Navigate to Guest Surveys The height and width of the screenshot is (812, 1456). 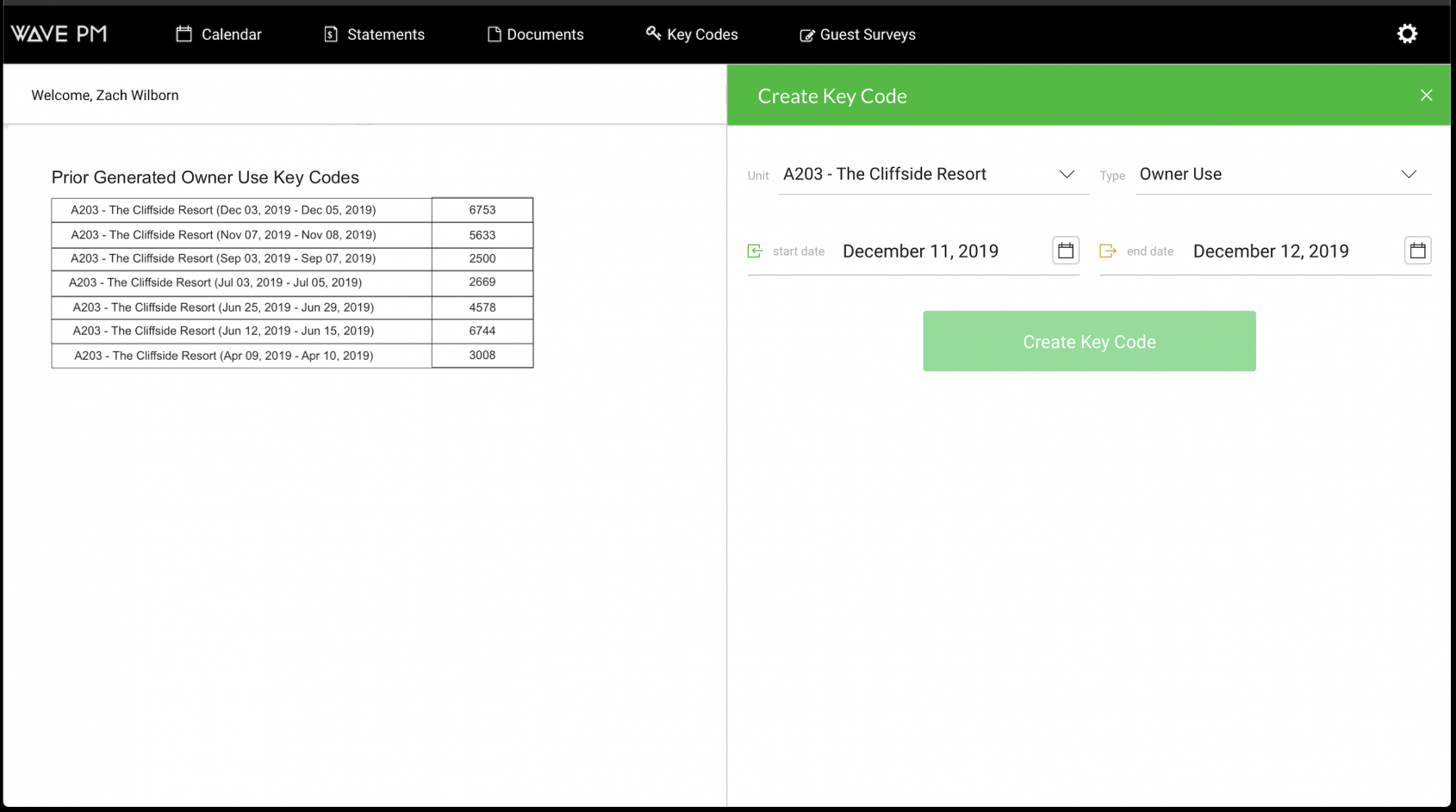coord(868,34)
